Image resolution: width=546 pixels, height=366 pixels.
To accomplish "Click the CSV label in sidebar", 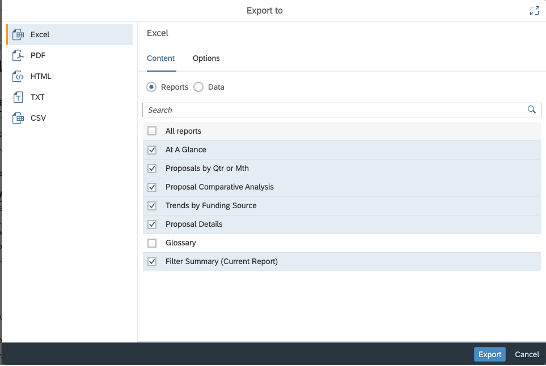I will [38, 118].
